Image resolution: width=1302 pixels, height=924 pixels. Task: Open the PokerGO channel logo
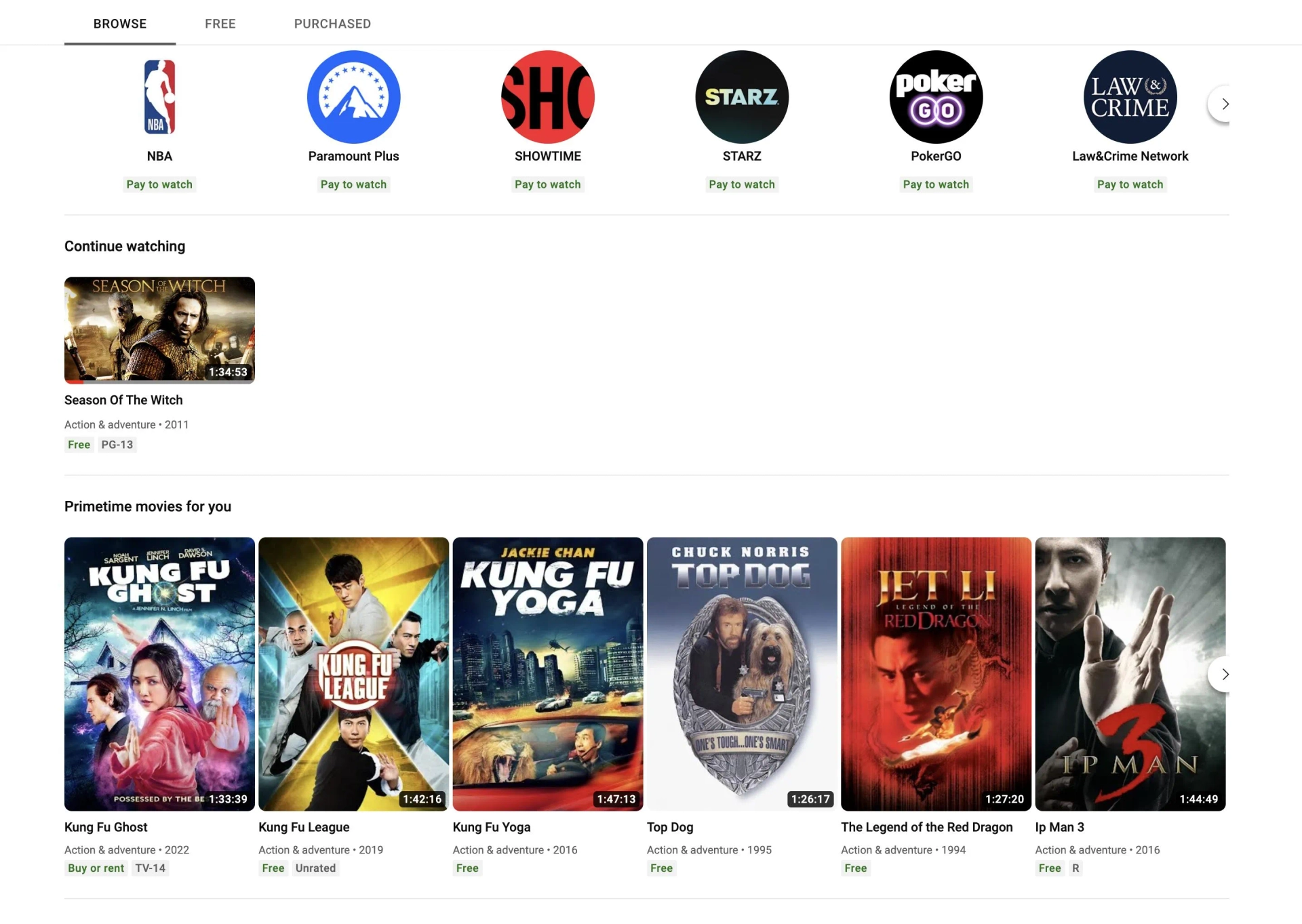click(936, 97)
